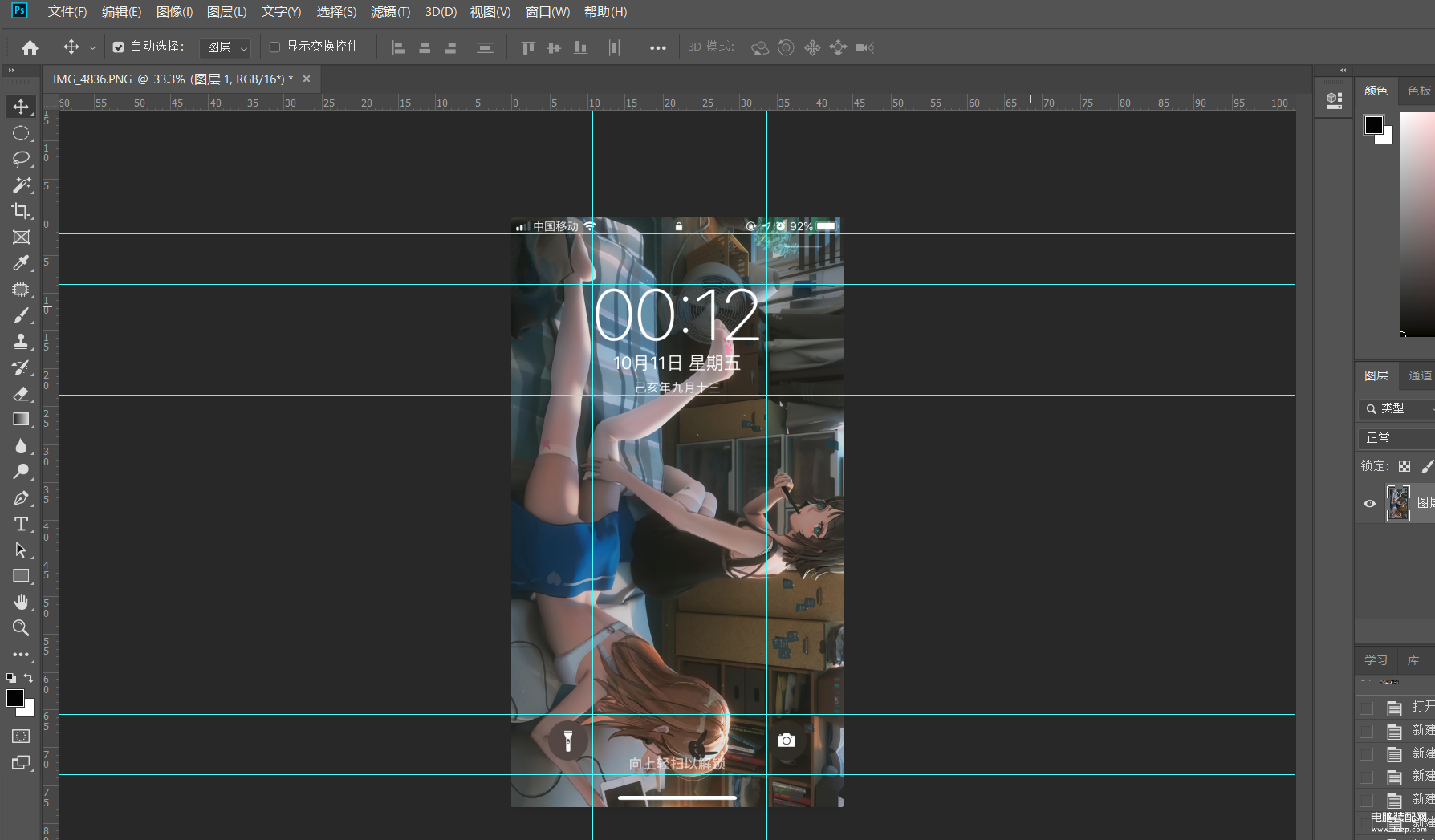The image size is (1435, 840).
Task: Toggle the 自动选择 checkbox
Action: tap(118, 47)
